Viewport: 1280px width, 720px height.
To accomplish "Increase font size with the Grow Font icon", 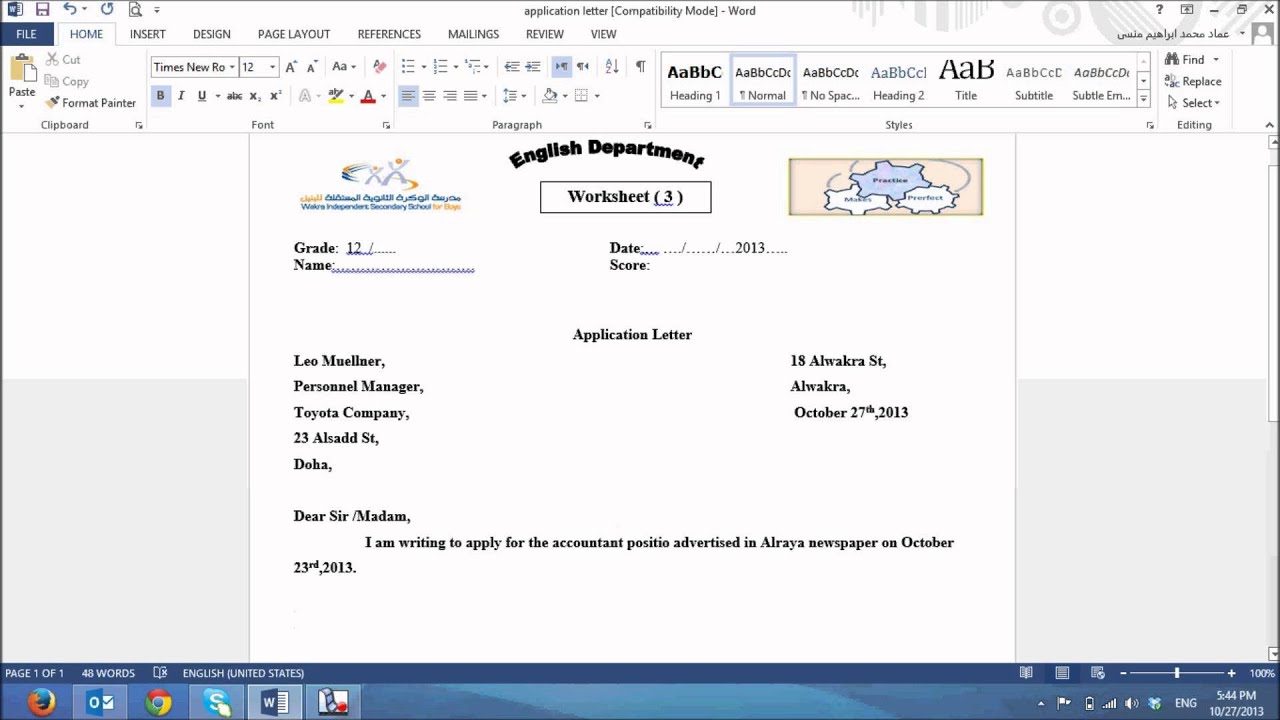I will (x=291, y=67).
